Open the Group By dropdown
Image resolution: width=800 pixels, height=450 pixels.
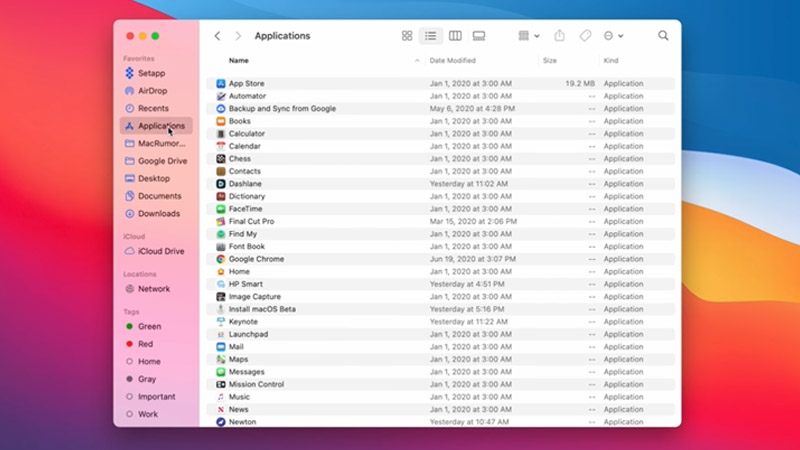coord(528,36)
